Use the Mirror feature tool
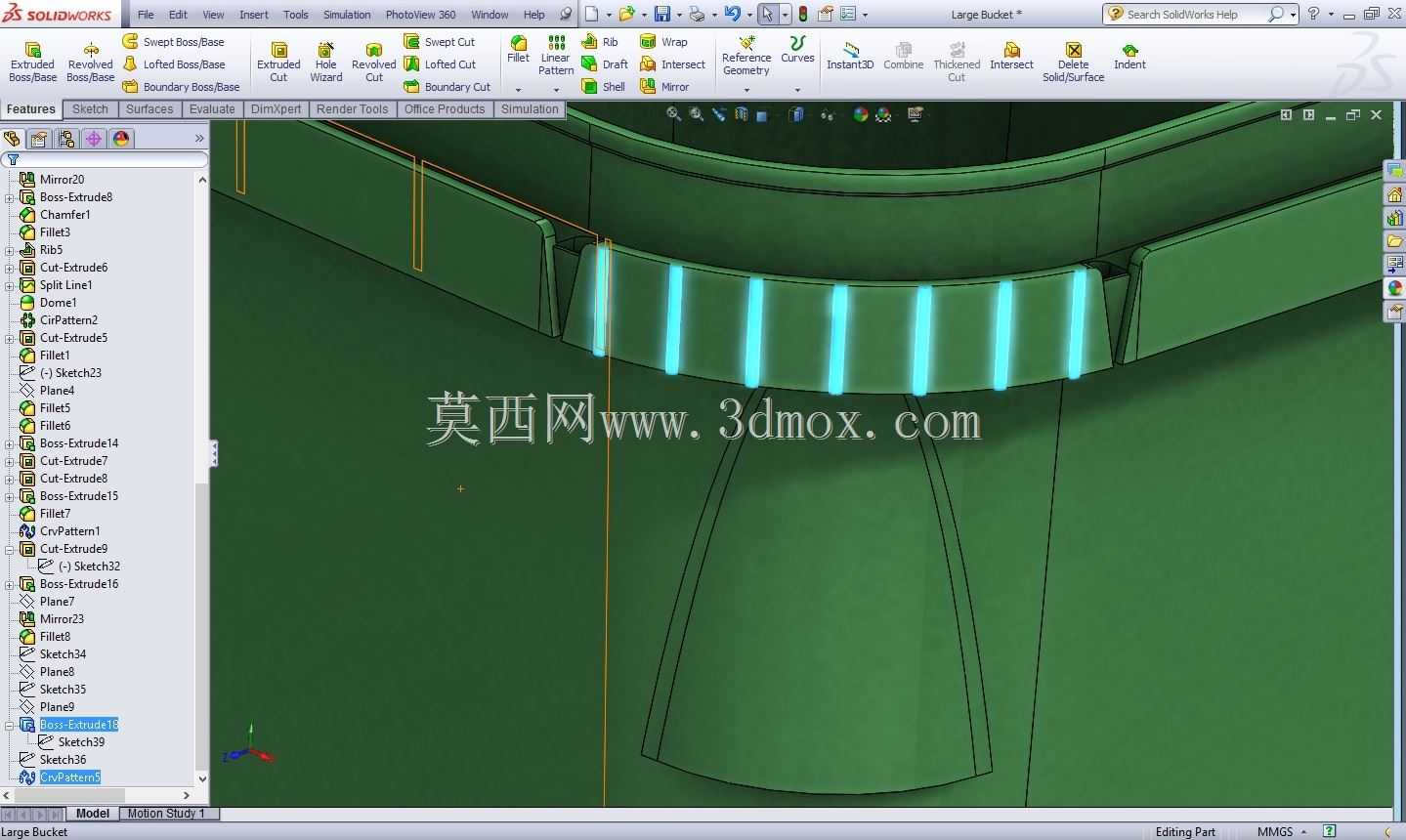1406x840 pixels. pos(664,87)
